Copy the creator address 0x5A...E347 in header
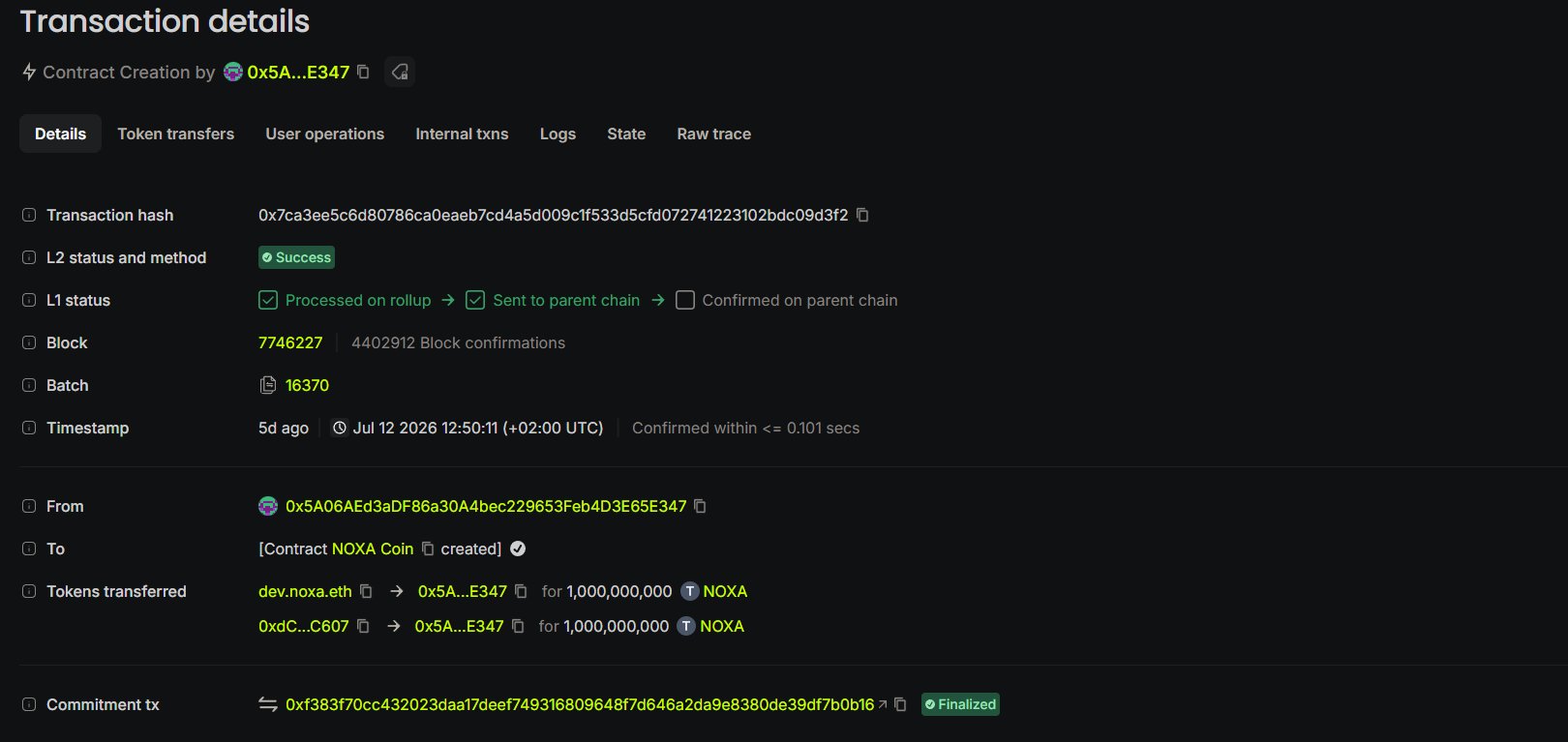The width and height of the screenshot is (1568, 742). 363,72
